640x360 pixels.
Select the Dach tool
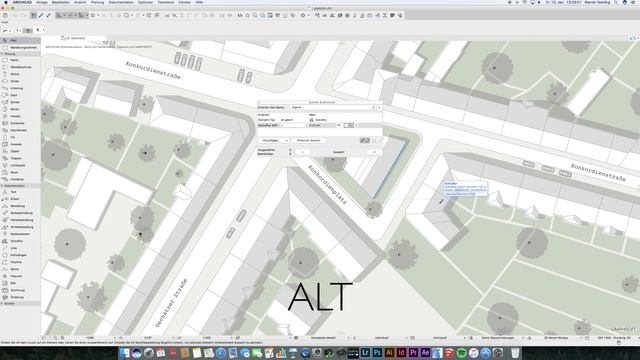point(20,95)
